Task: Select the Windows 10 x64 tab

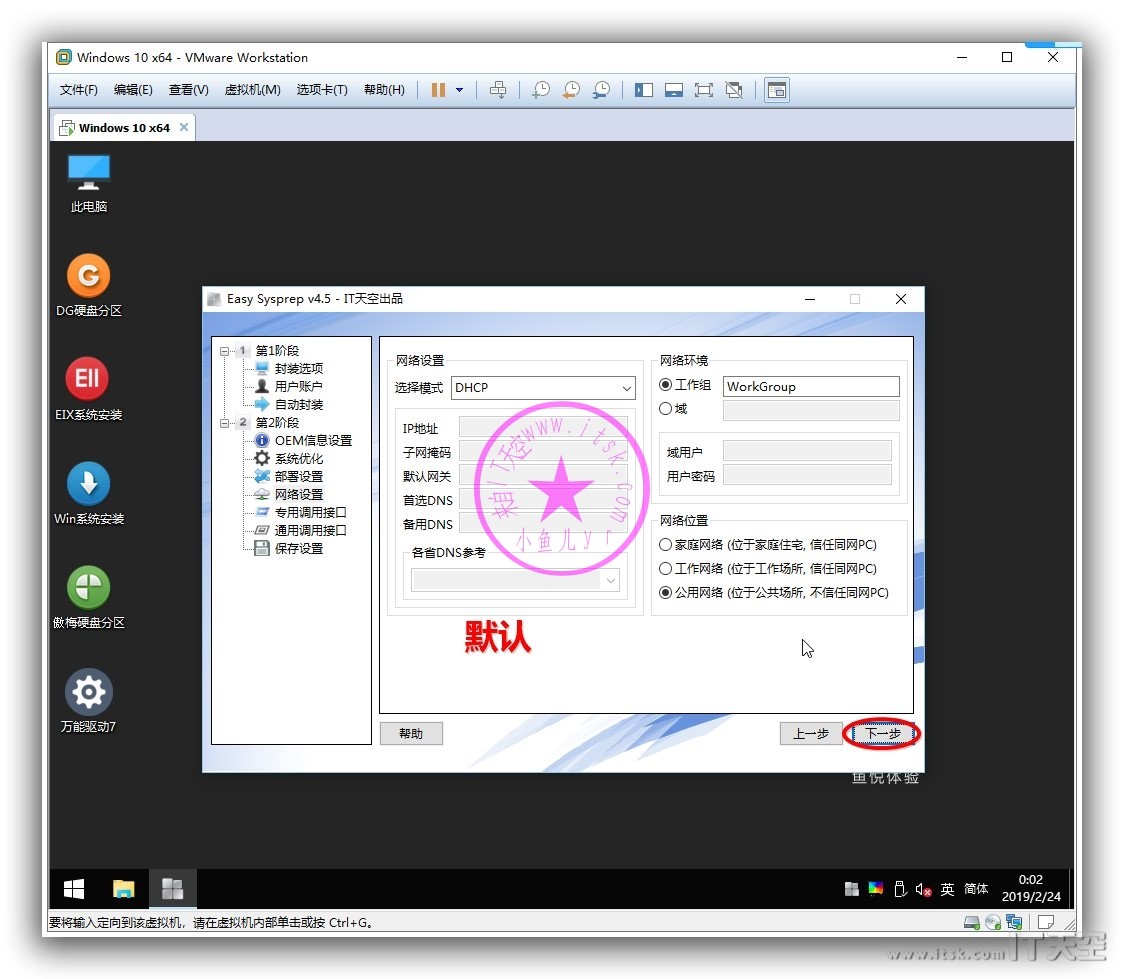Action: pos(124,128)
